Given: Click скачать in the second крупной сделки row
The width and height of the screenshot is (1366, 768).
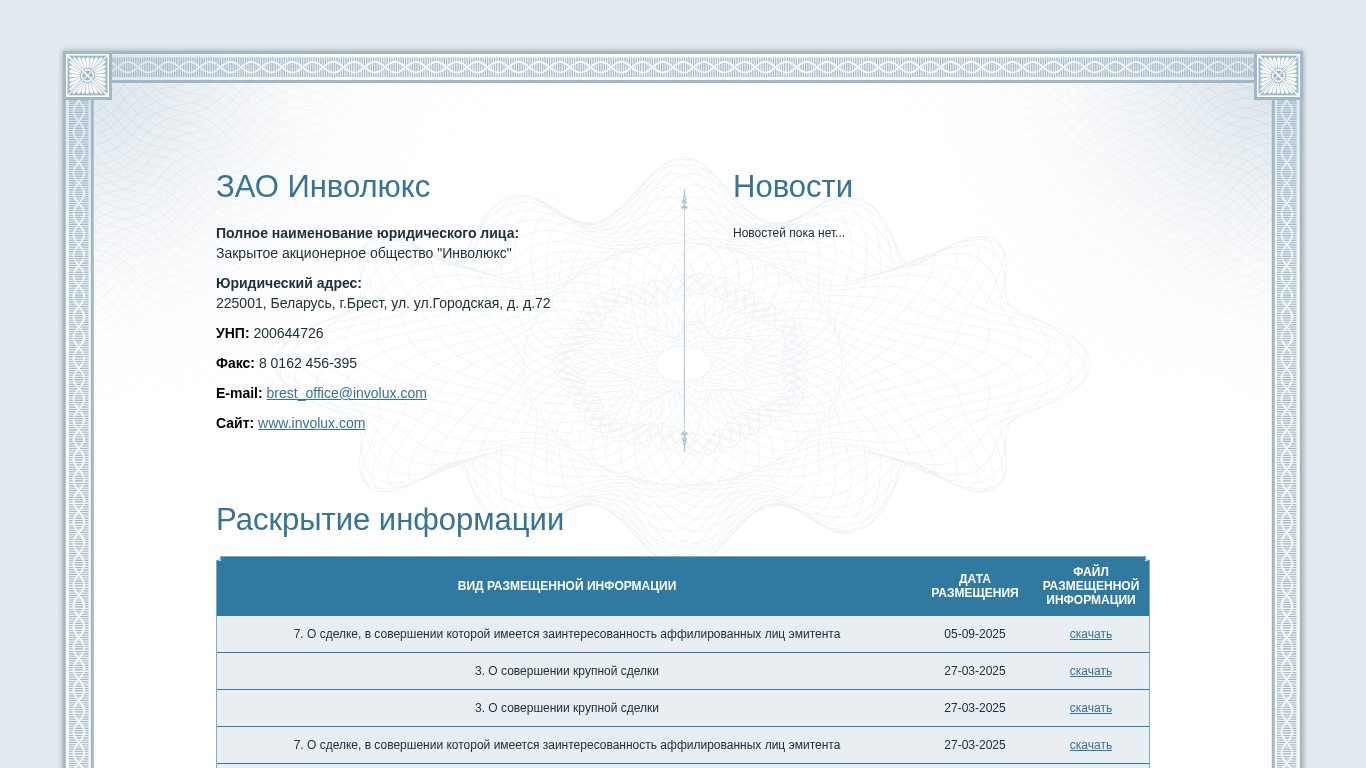Looking at the screenshot, I should click(1090, 708).
